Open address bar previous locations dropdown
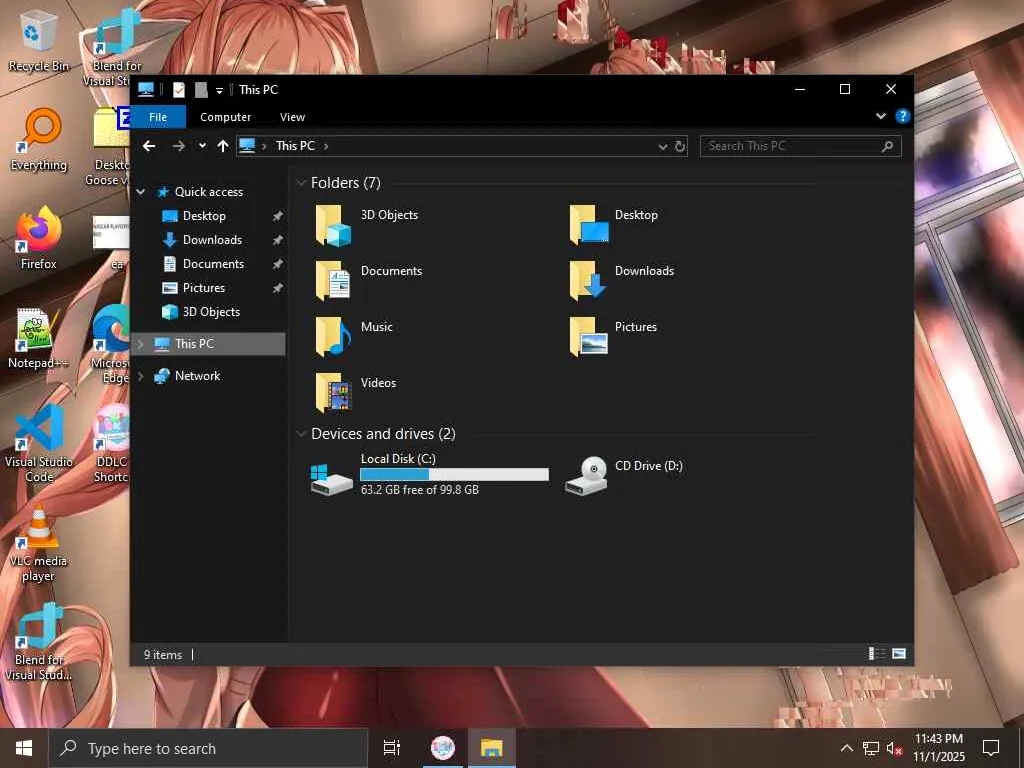Image resolution: width=1024 pixels, height=768 pixels. 663,146
